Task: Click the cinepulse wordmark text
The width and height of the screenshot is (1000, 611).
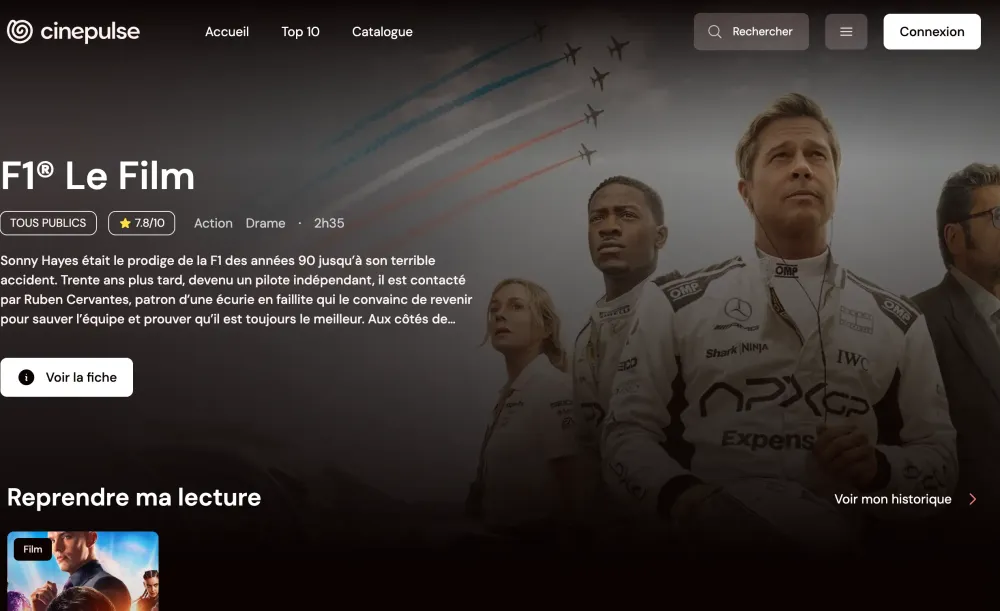Action: (90, 32)
